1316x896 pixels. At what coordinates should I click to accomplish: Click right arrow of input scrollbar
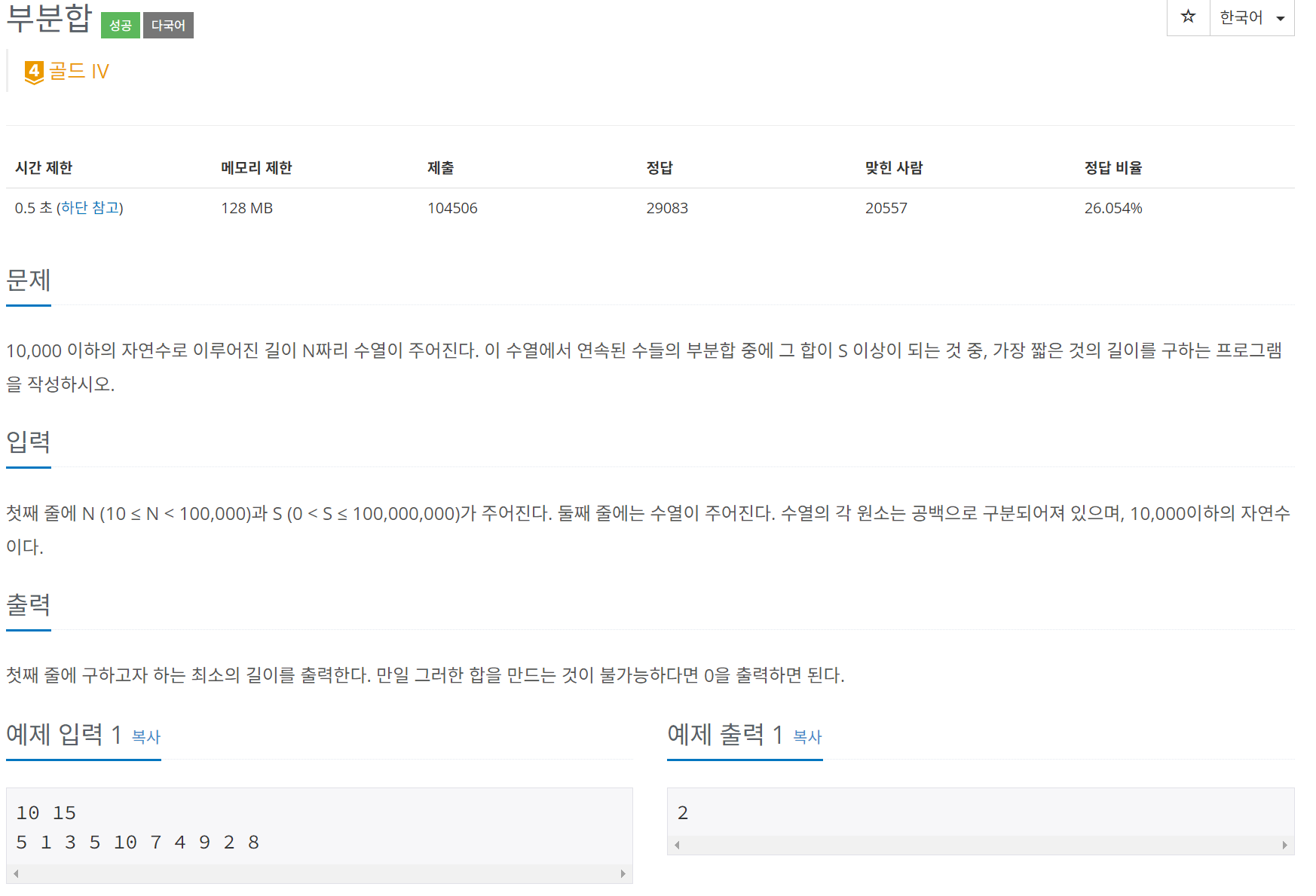pos(623,874)
